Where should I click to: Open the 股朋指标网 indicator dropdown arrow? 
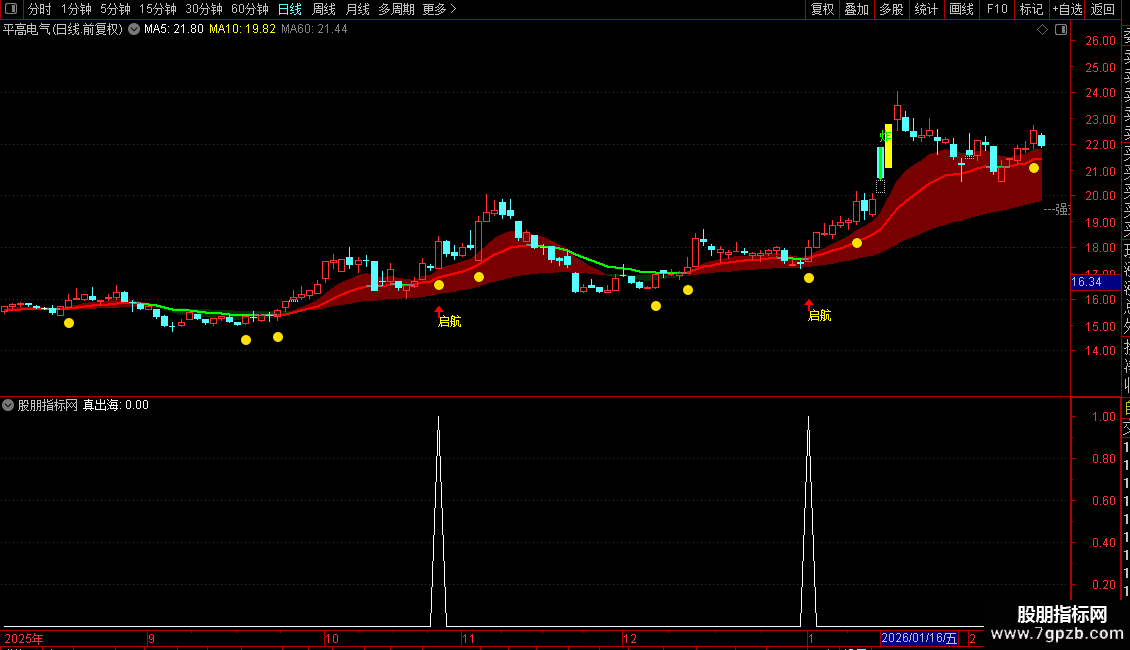[8, 405]
